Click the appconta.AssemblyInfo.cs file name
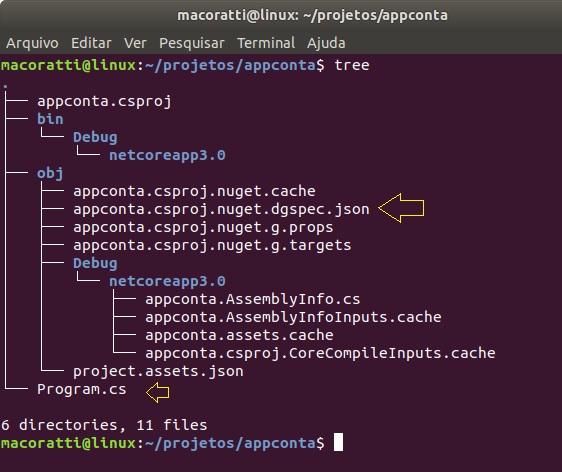The width and height of the screenshot is (562, 472). tap(253, 299)
